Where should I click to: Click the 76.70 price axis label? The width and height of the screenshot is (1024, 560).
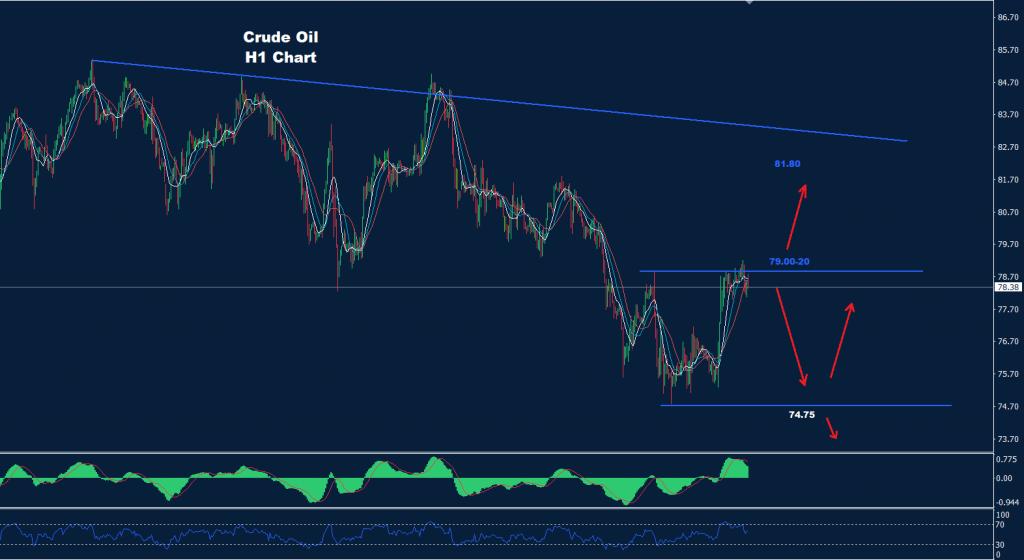tap(1008, 341)
